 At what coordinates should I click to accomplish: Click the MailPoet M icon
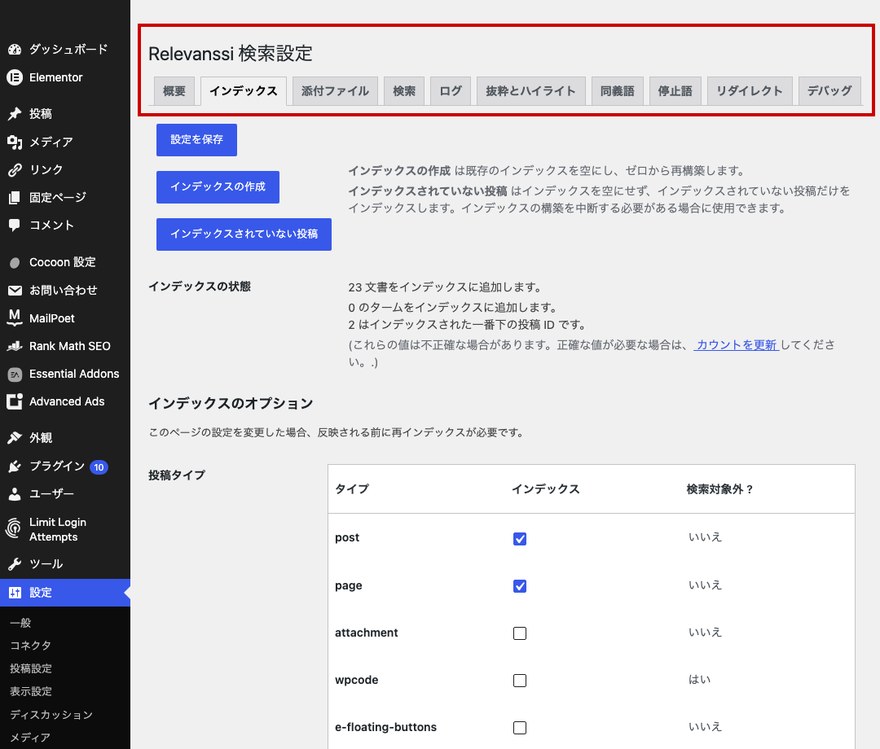pyautogui.click(x=15, y=318)
